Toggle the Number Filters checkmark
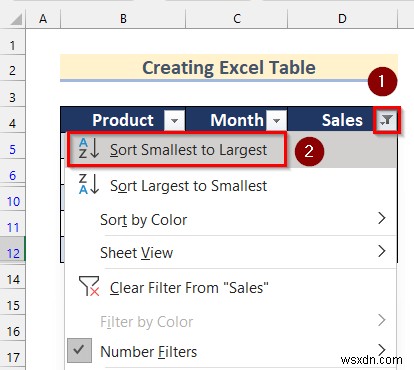 79,350
